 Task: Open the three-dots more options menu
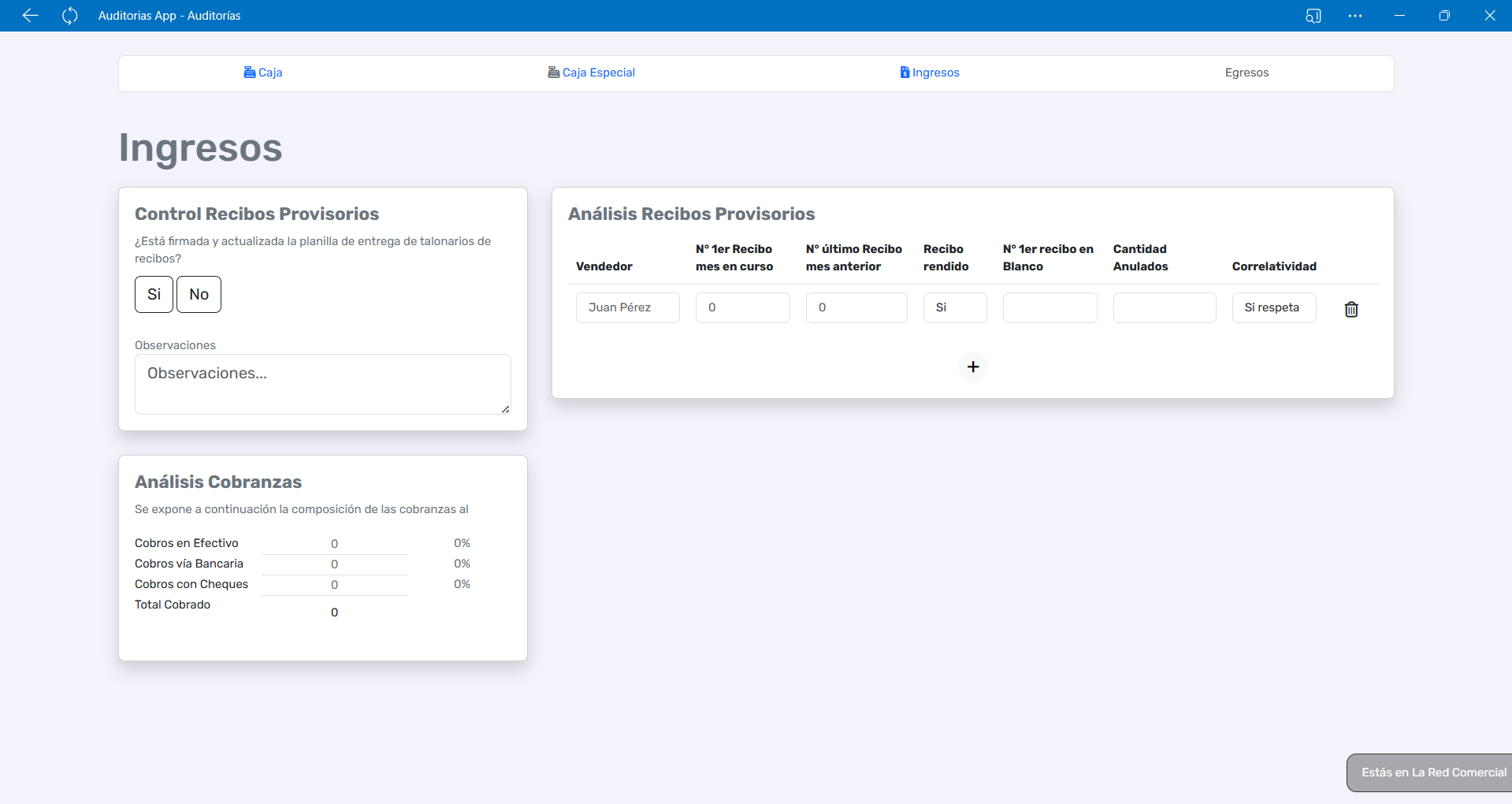click(x=1354, y=16)
